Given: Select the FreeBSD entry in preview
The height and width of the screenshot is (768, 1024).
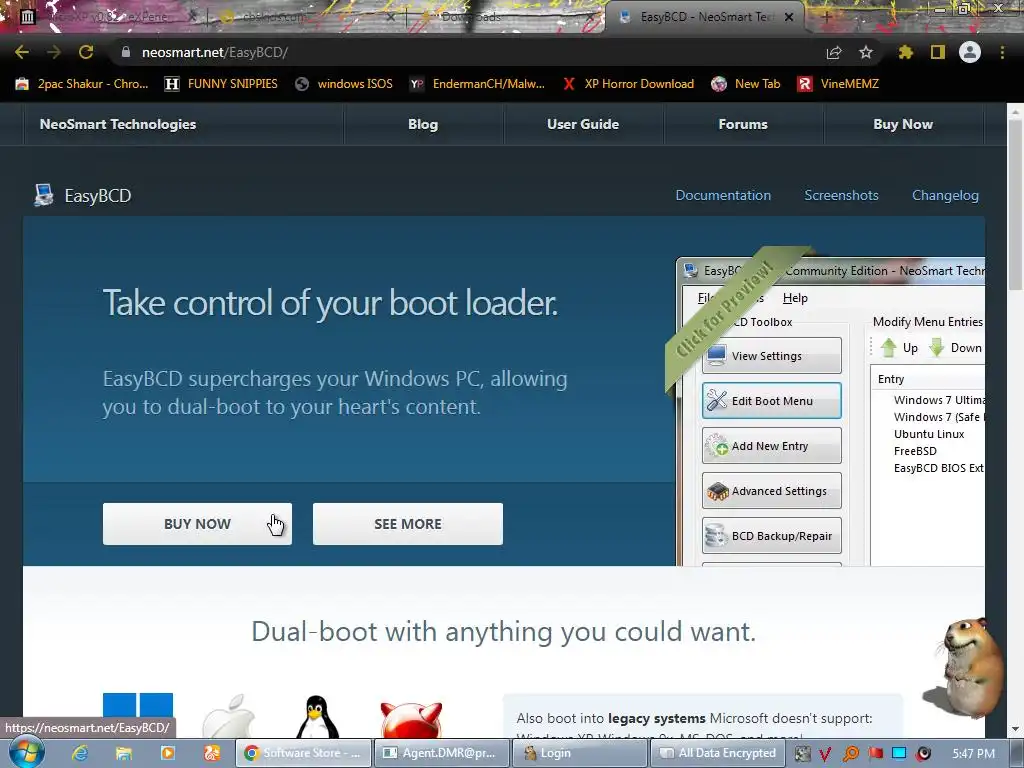Looking at the screenshot, I should (915, 451).
